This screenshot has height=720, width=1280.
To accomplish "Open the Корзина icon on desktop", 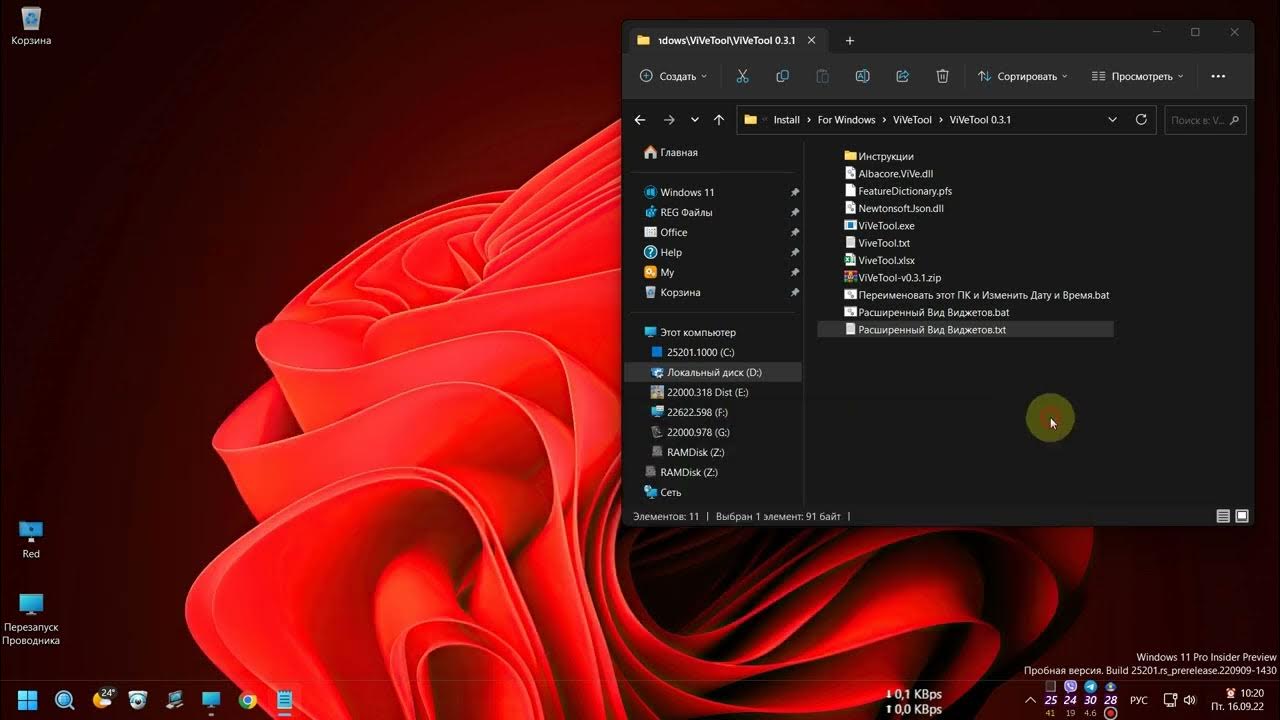I will [31, 26].
